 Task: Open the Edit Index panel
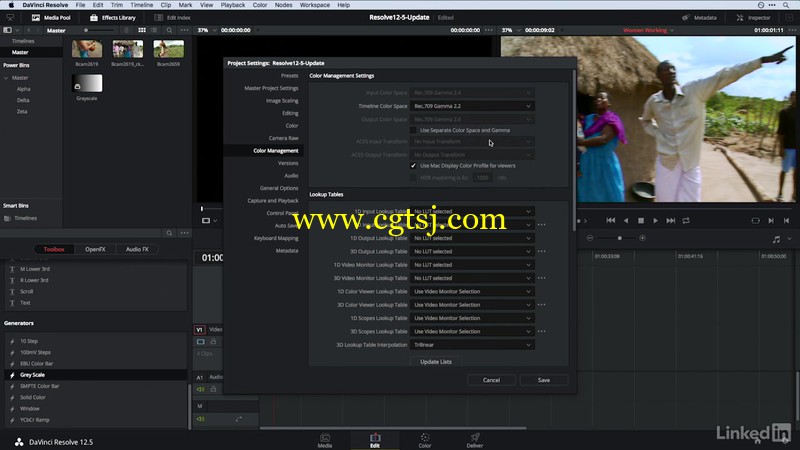tap(172, 17)
